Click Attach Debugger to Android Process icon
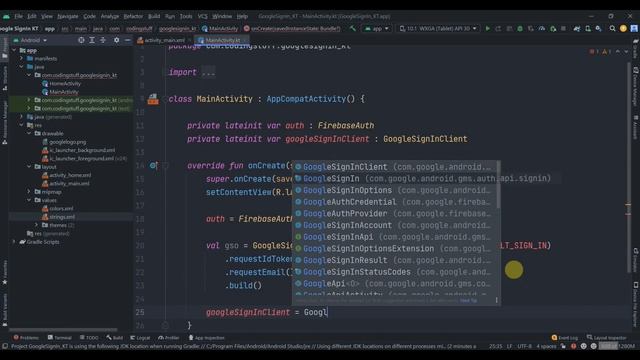 click(x=553, y=29)
